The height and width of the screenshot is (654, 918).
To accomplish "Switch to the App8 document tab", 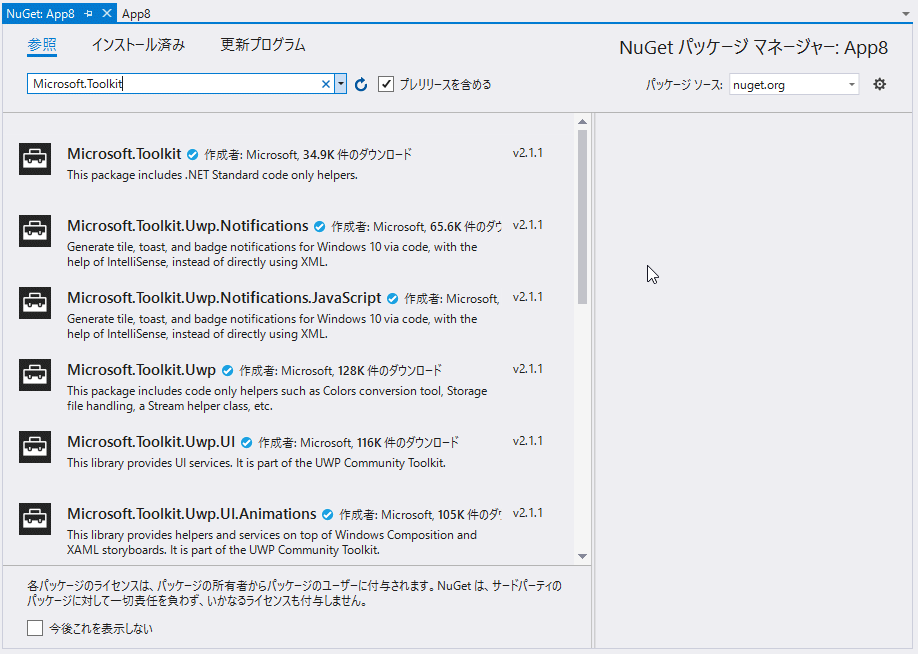I will (135, 14).
